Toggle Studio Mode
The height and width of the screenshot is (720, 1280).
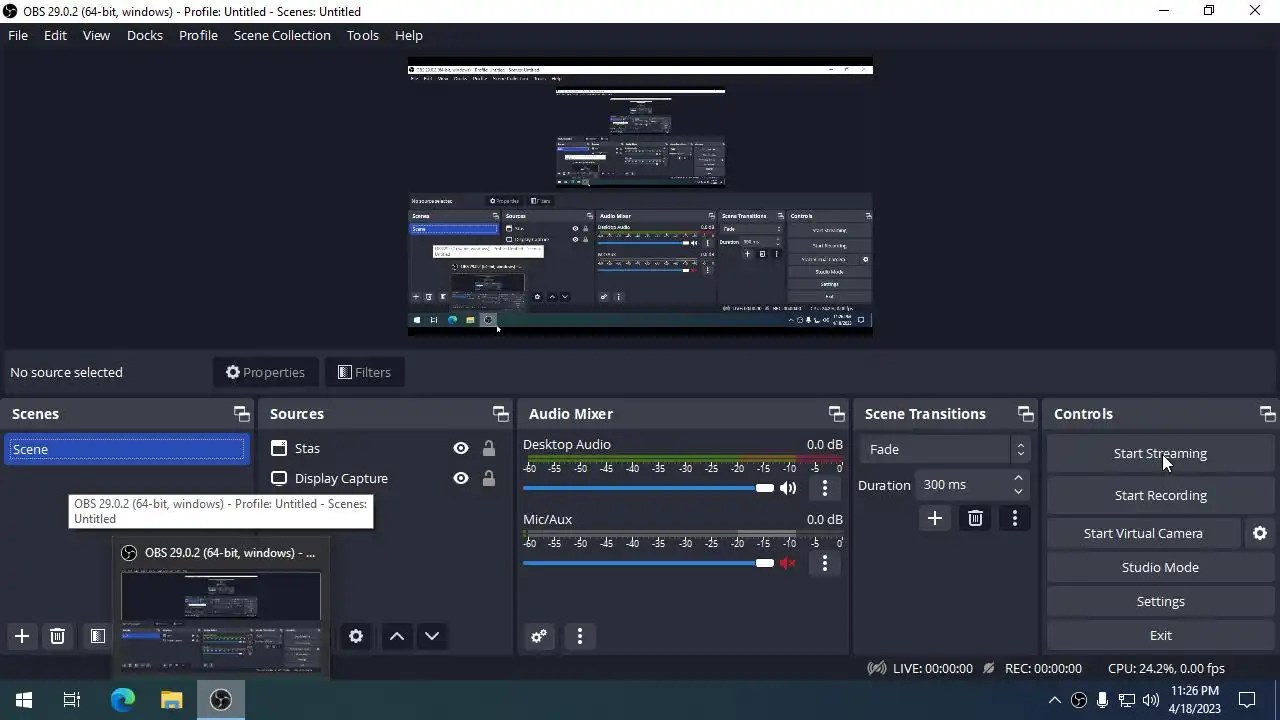1160,567
